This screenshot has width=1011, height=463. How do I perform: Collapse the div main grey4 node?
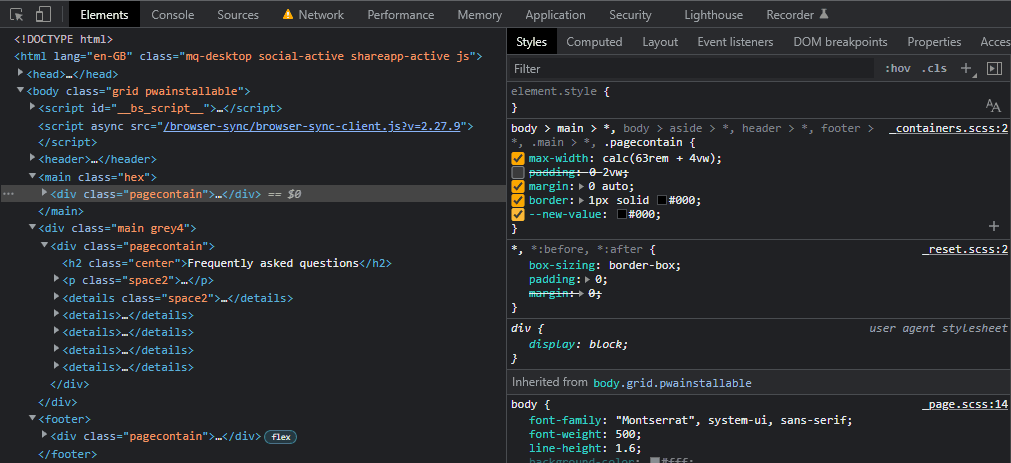[33, 228]
